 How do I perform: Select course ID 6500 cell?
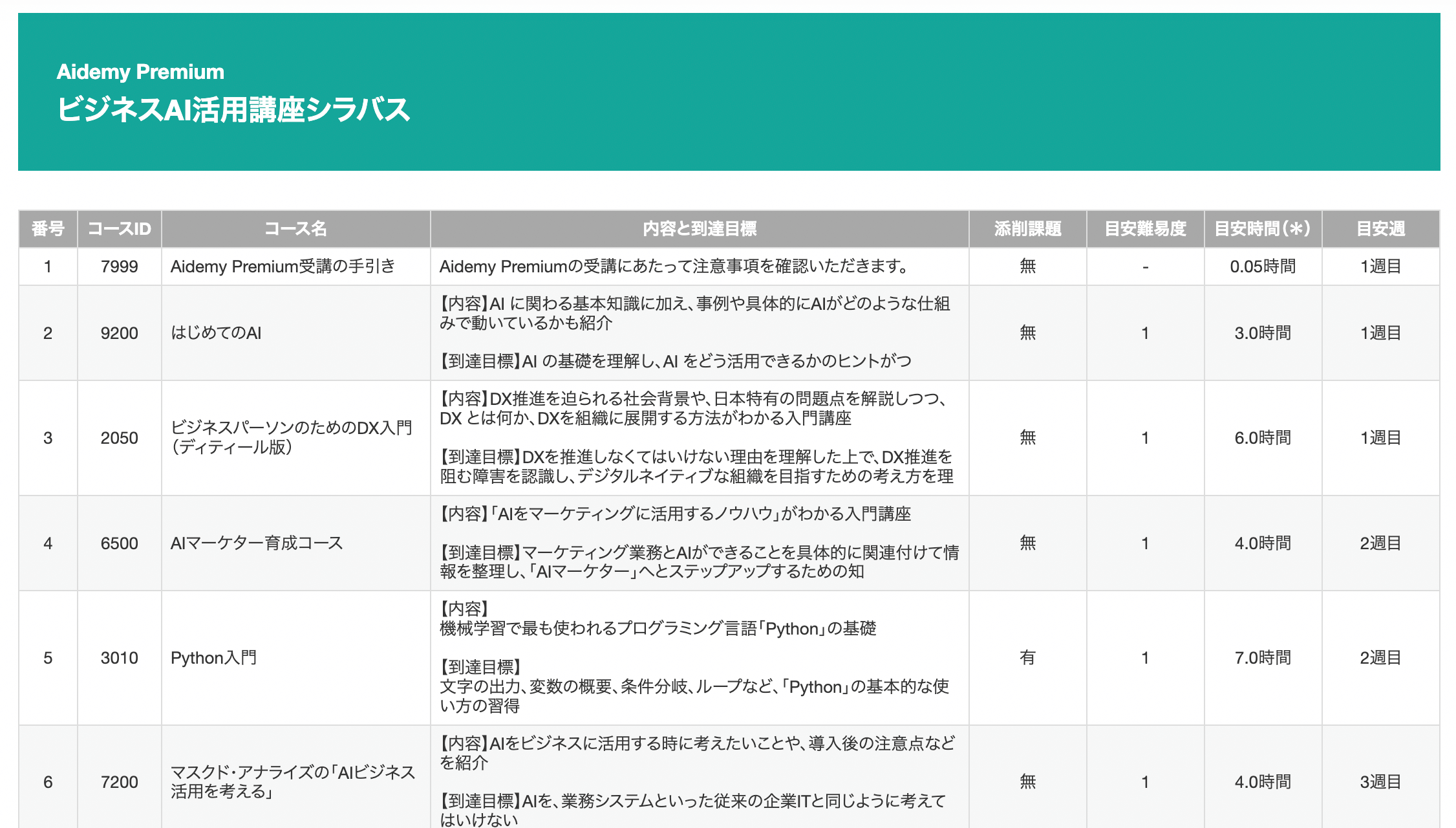tap(120, 543)
